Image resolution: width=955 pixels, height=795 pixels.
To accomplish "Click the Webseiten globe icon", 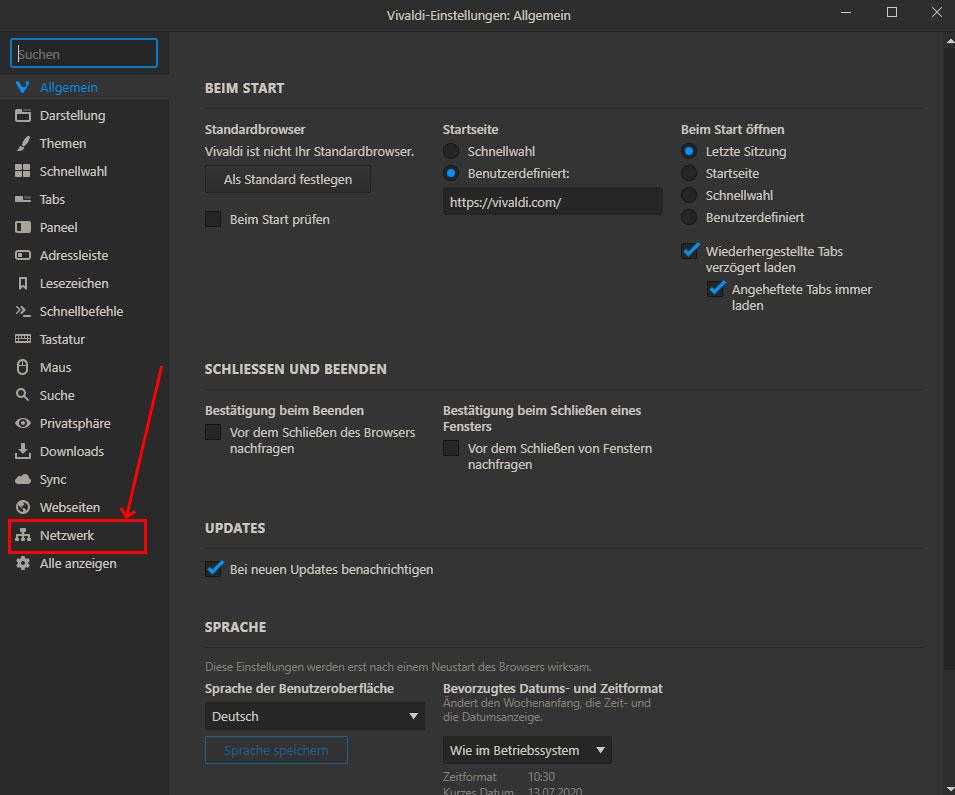I will click(x=23, y=507).
